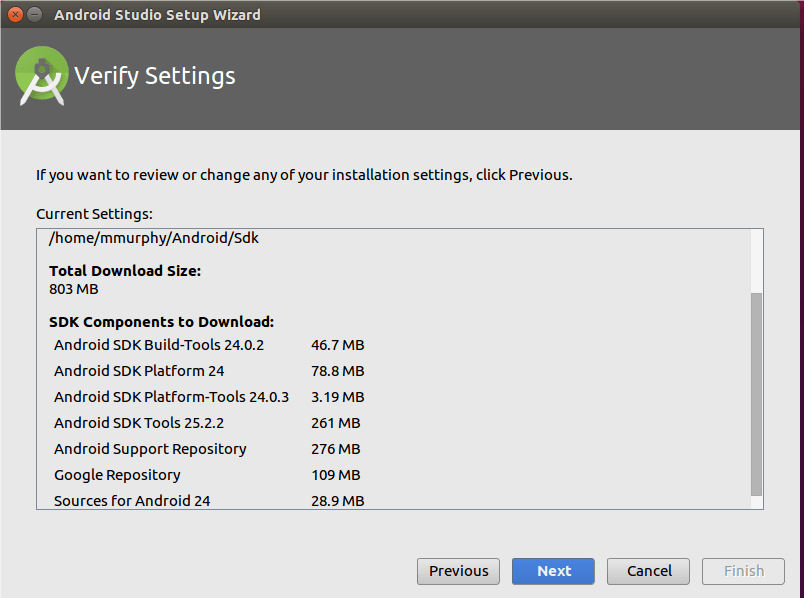804x598 pixels.
Task: Click Sources for Android 24 row
Action: 132,500
